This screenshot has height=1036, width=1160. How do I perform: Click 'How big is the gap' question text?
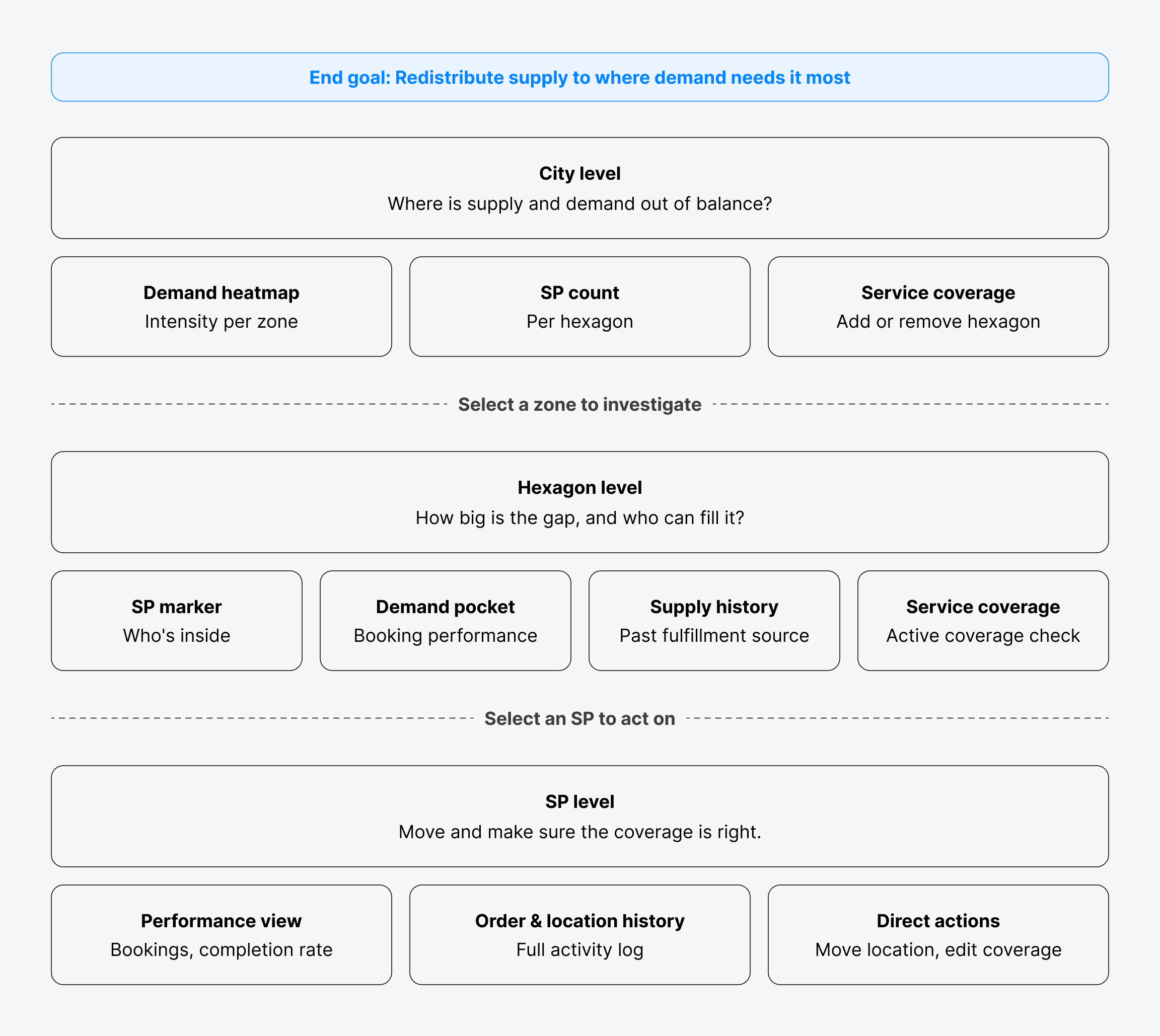579,518
